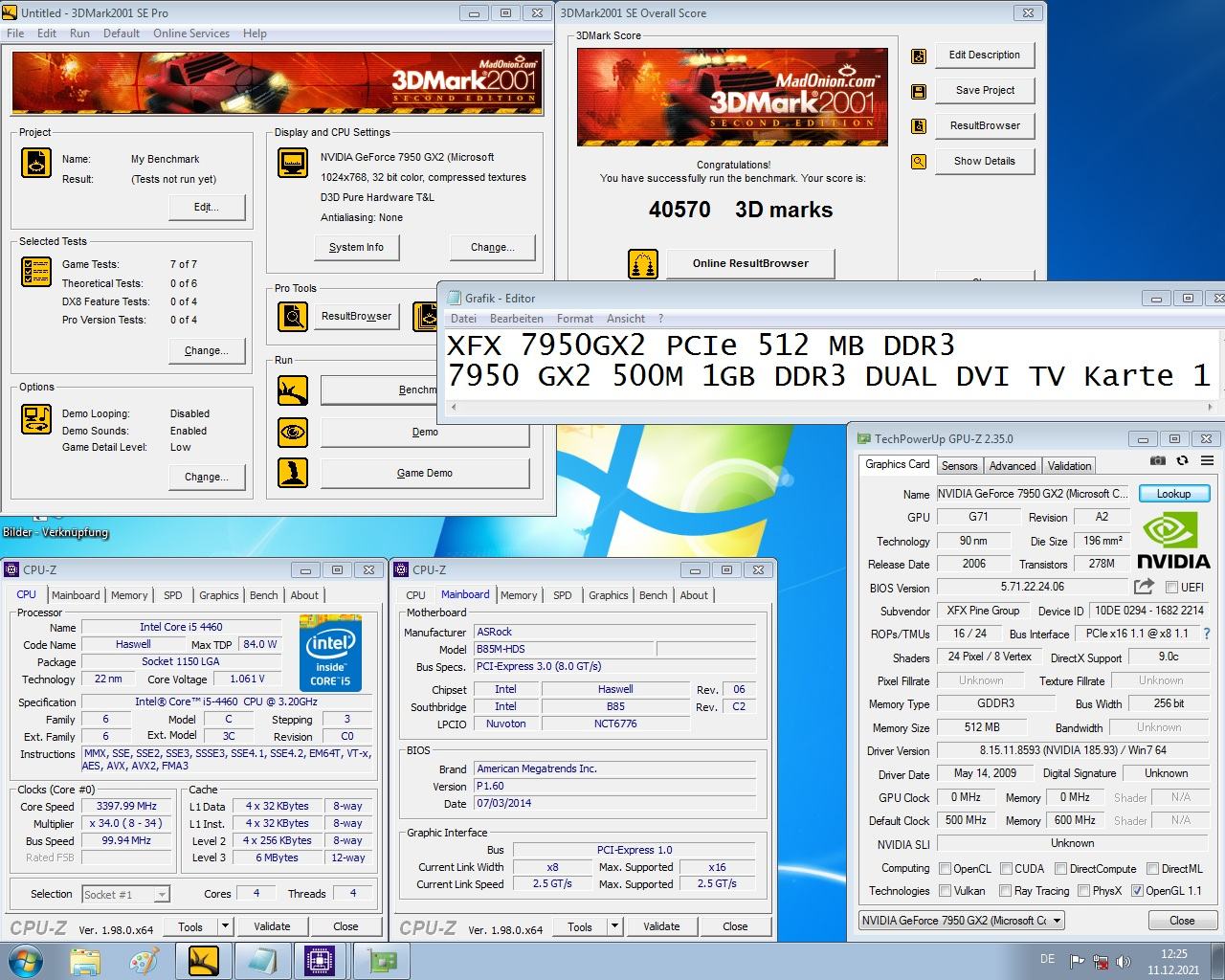Open the Online Services menu
Screen dimensions: 1225x980
click(191, 33)
